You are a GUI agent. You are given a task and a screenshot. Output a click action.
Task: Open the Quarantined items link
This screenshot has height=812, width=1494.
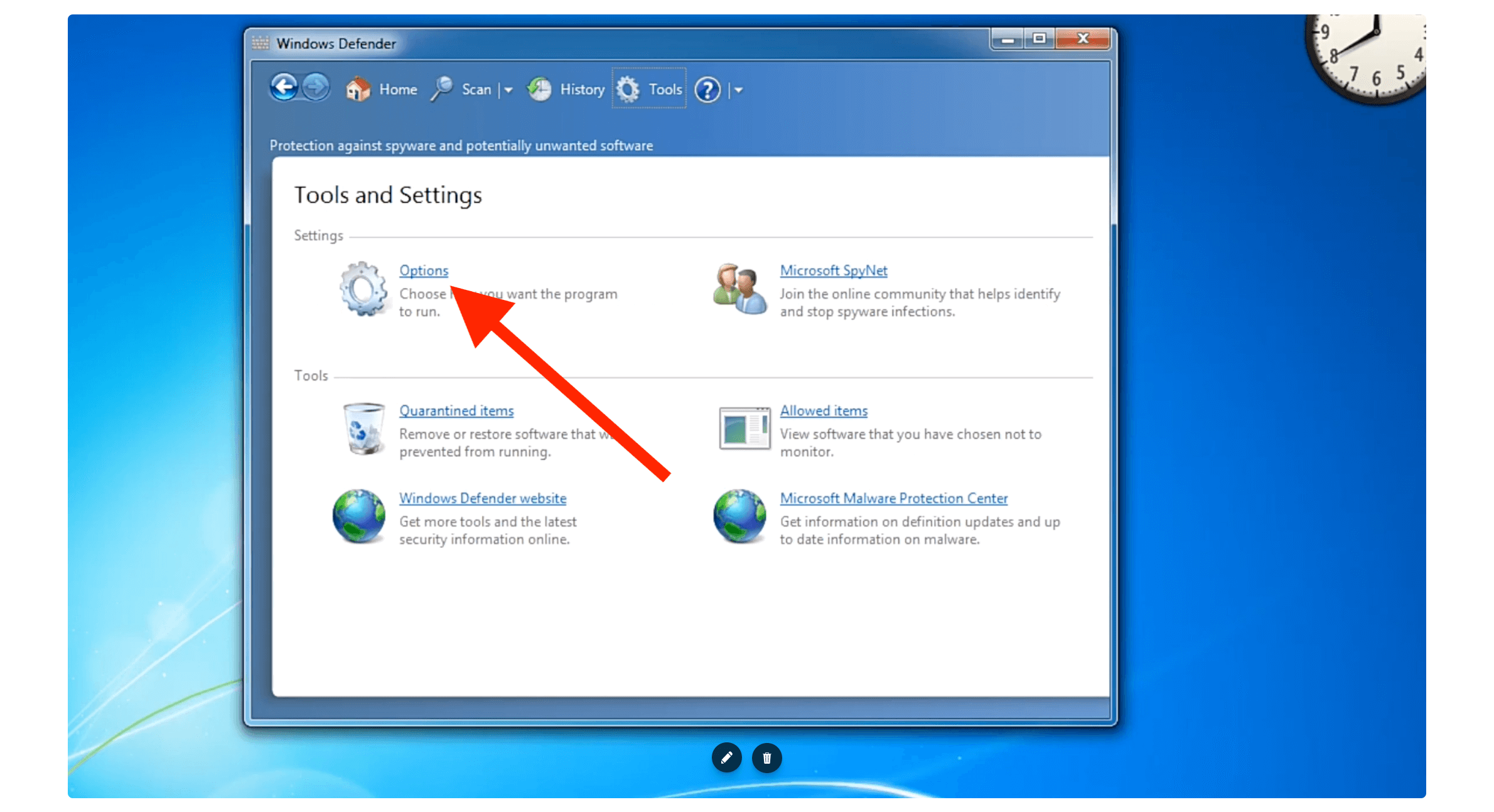pos(456,410)
